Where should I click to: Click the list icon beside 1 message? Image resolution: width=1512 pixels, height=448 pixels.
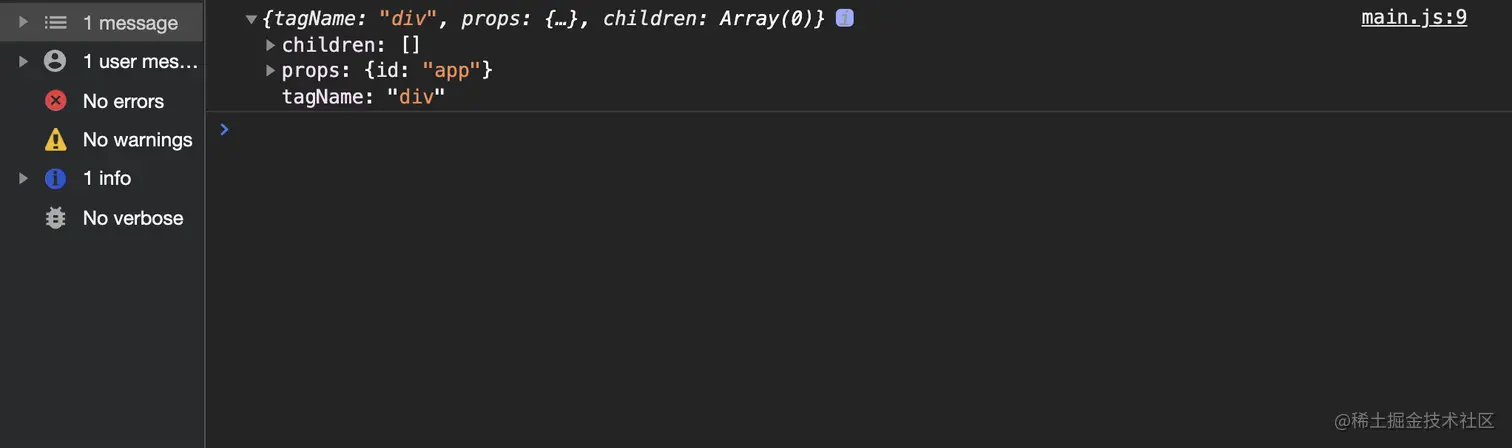[x=56, y=22]
